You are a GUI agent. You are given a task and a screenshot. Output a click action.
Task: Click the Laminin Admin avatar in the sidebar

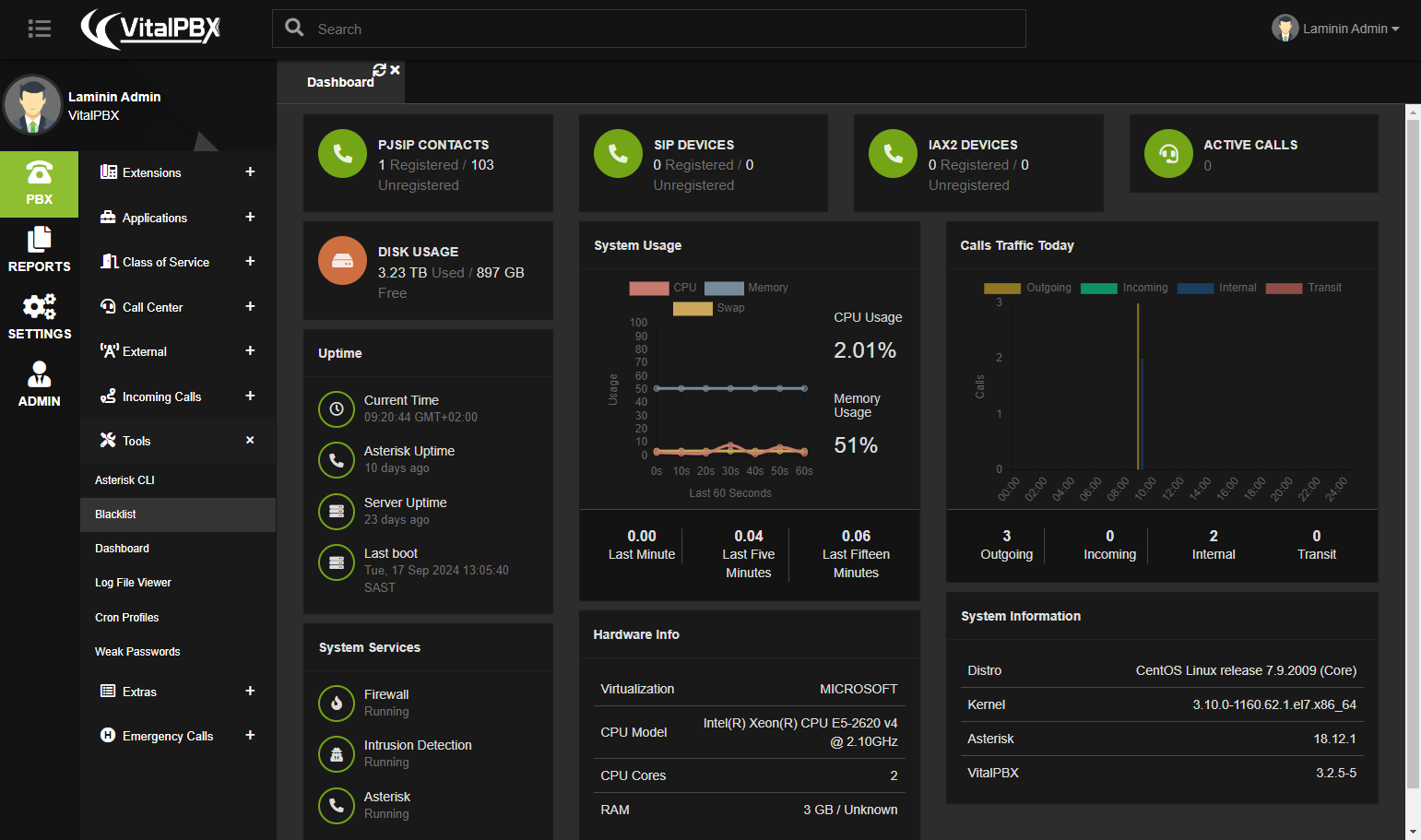(33, 105)
